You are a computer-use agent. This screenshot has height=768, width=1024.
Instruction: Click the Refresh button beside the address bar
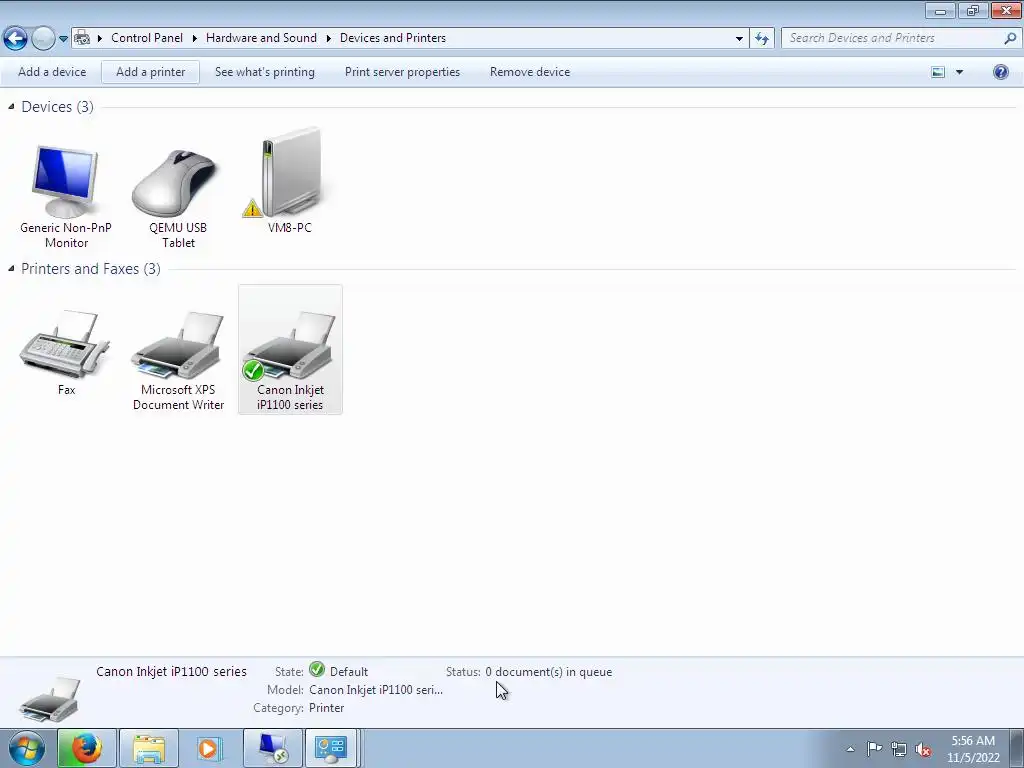(x=762, y=38)
